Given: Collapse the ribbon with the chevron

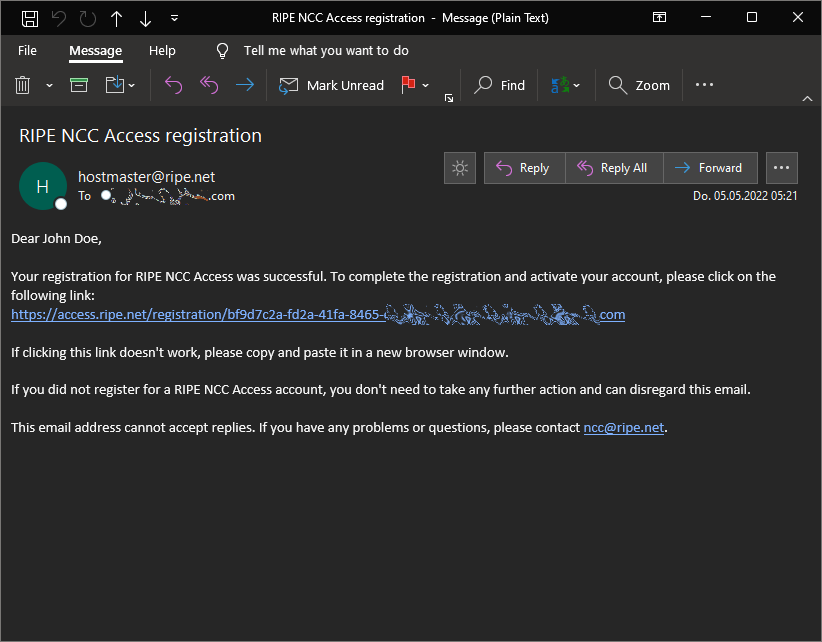Looking at the screenshot, I should pyautogui.click(x=807, y=99).
